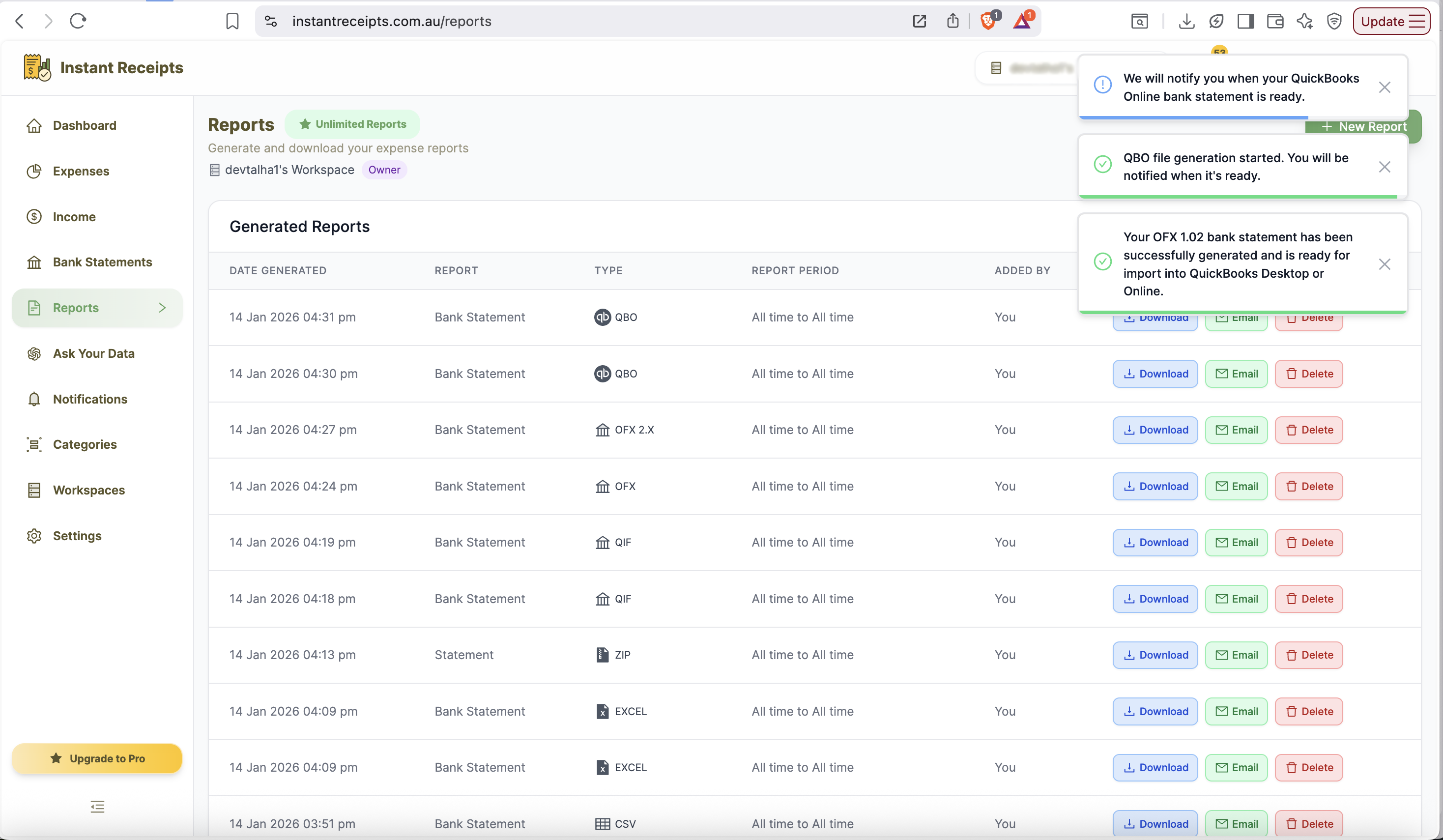Click Instant Receipts logo
Screen dimensions: 1443x840
coord(103,67)
